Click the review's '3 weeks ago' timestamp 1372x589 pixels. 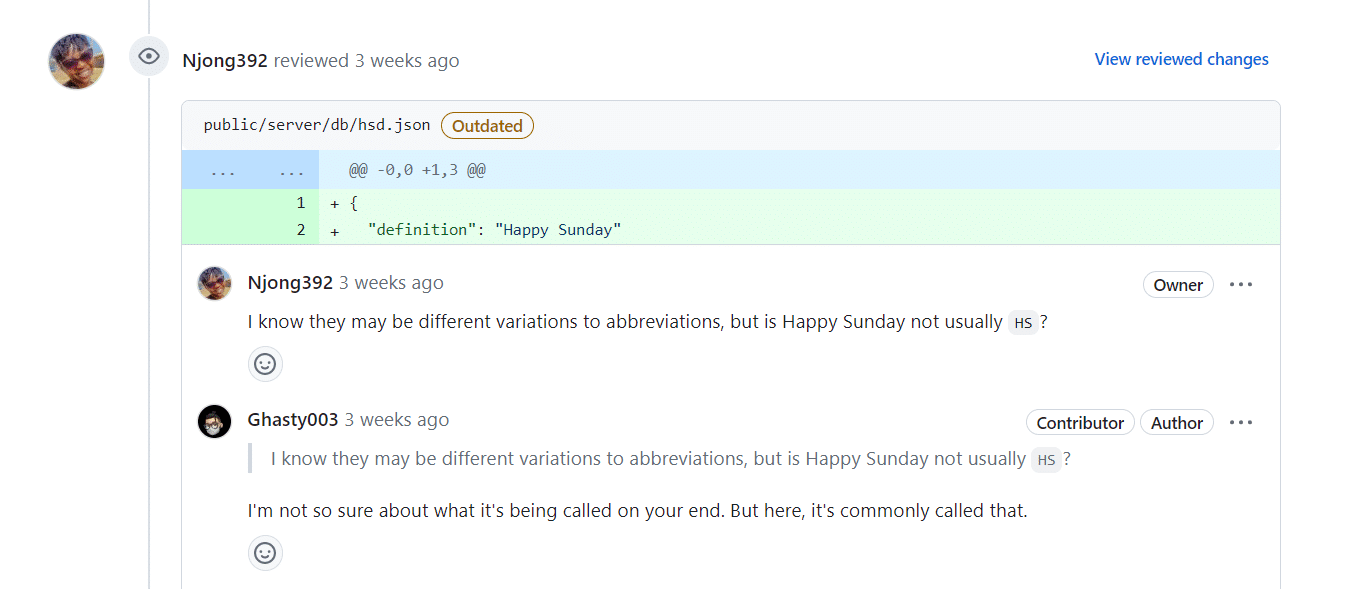407,60
